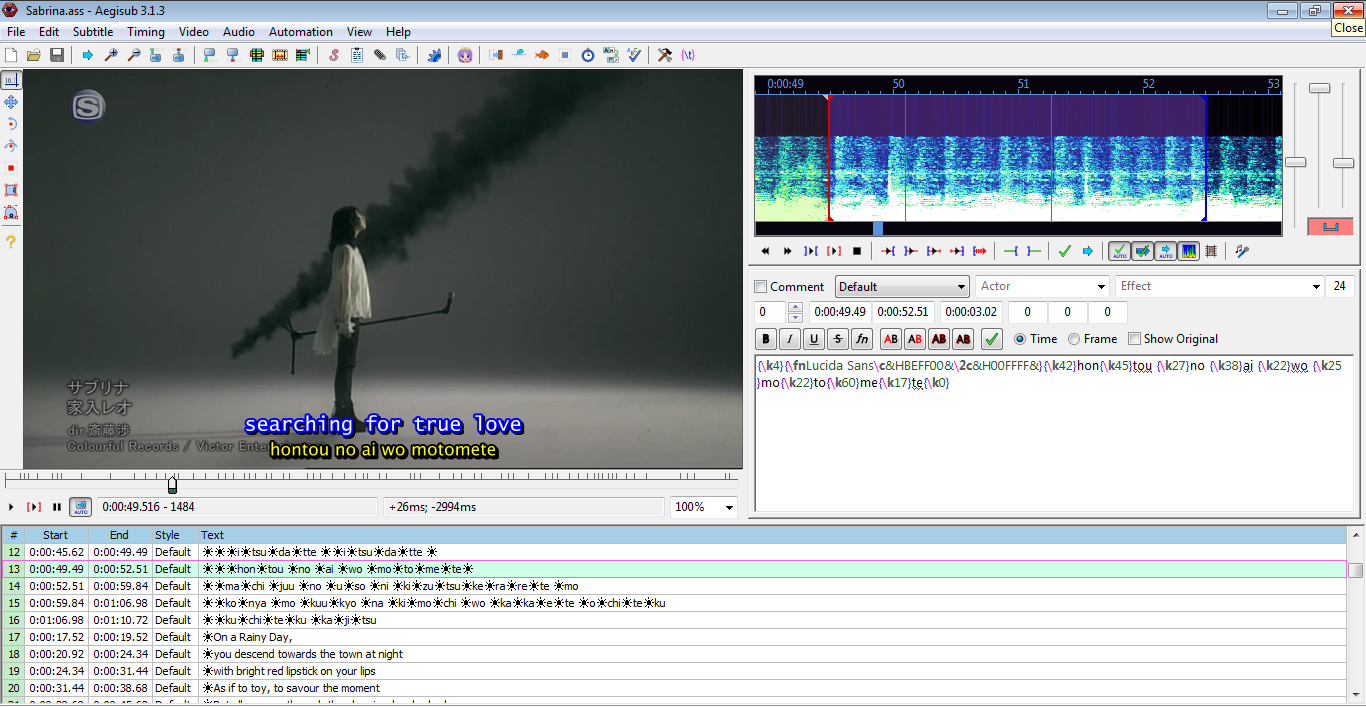1366x707 pixels.
Task: Open Shift Times icon in toolbar
Action: [496, 55]
